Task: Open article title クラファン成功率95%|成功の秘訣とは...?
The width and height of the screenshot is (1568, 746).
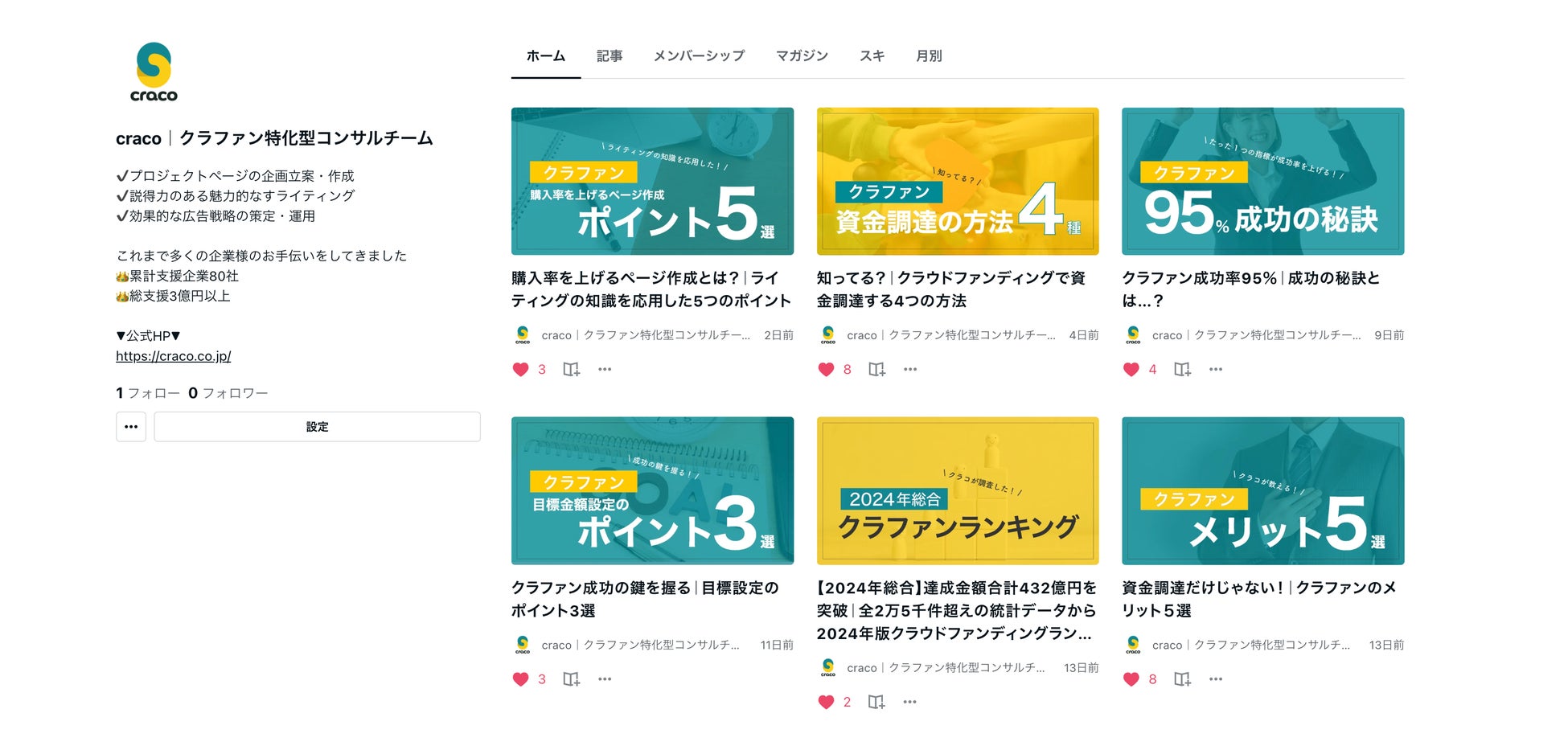Action: 1251,289
